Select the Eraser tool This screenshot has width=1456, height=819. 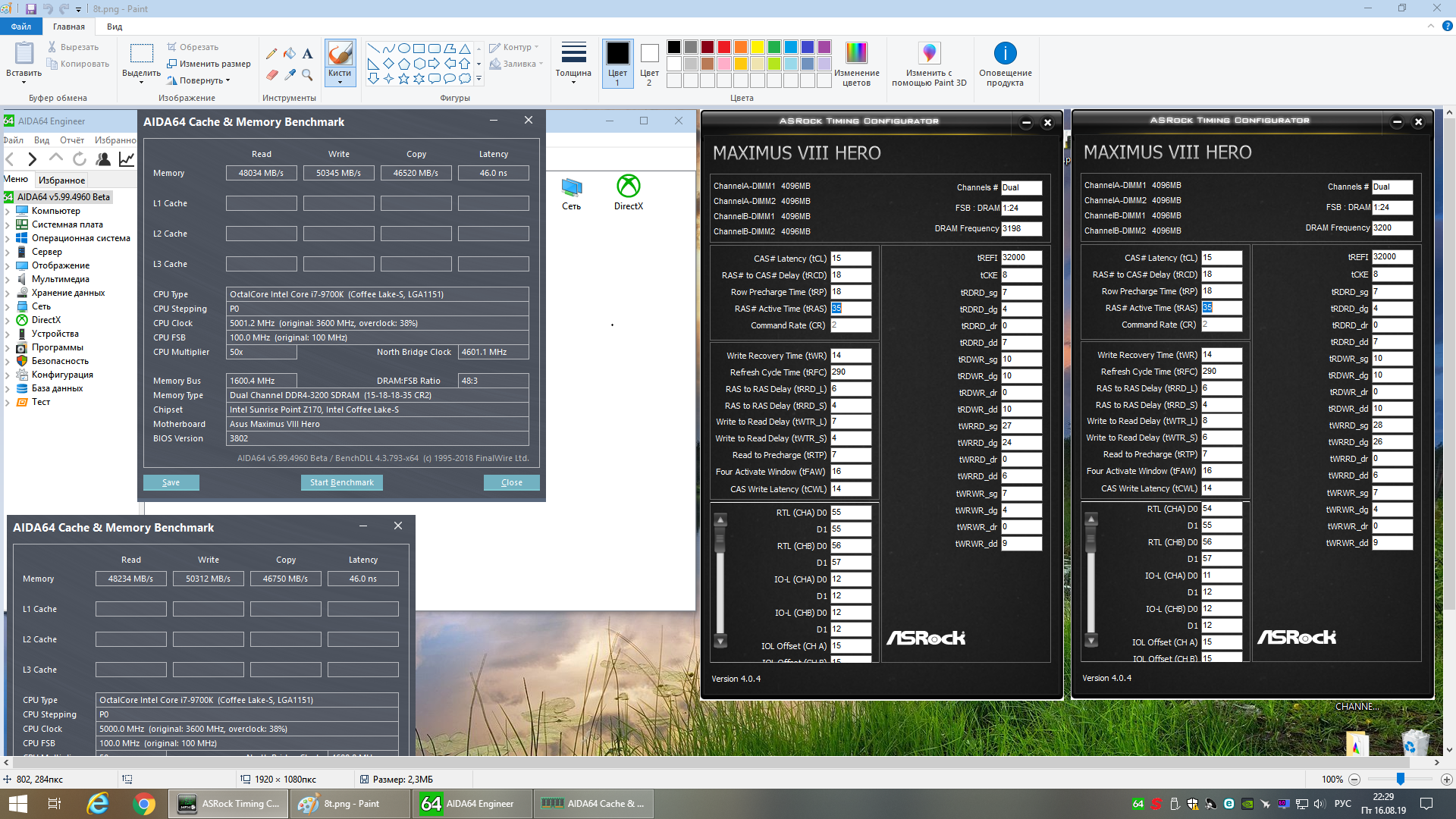[x=271, y=74]
